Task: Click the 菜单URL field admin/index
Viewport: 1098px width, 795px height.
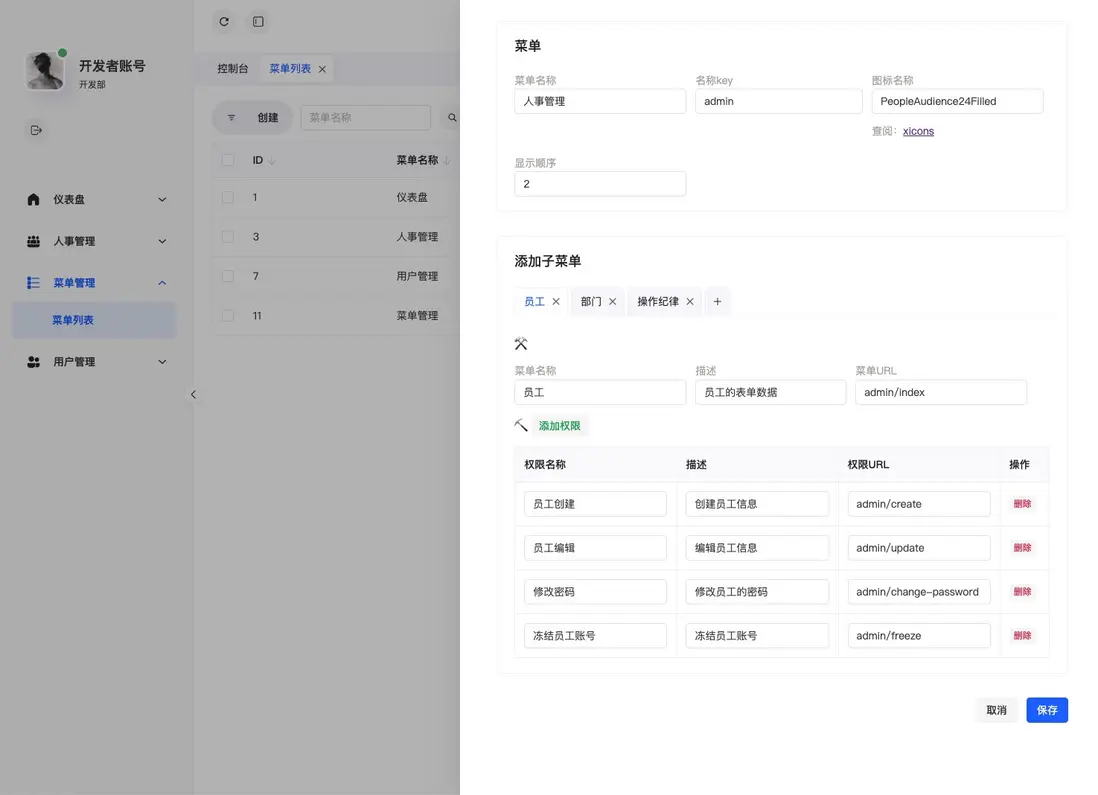Action: pyautogui.click(x=941, y=392)
